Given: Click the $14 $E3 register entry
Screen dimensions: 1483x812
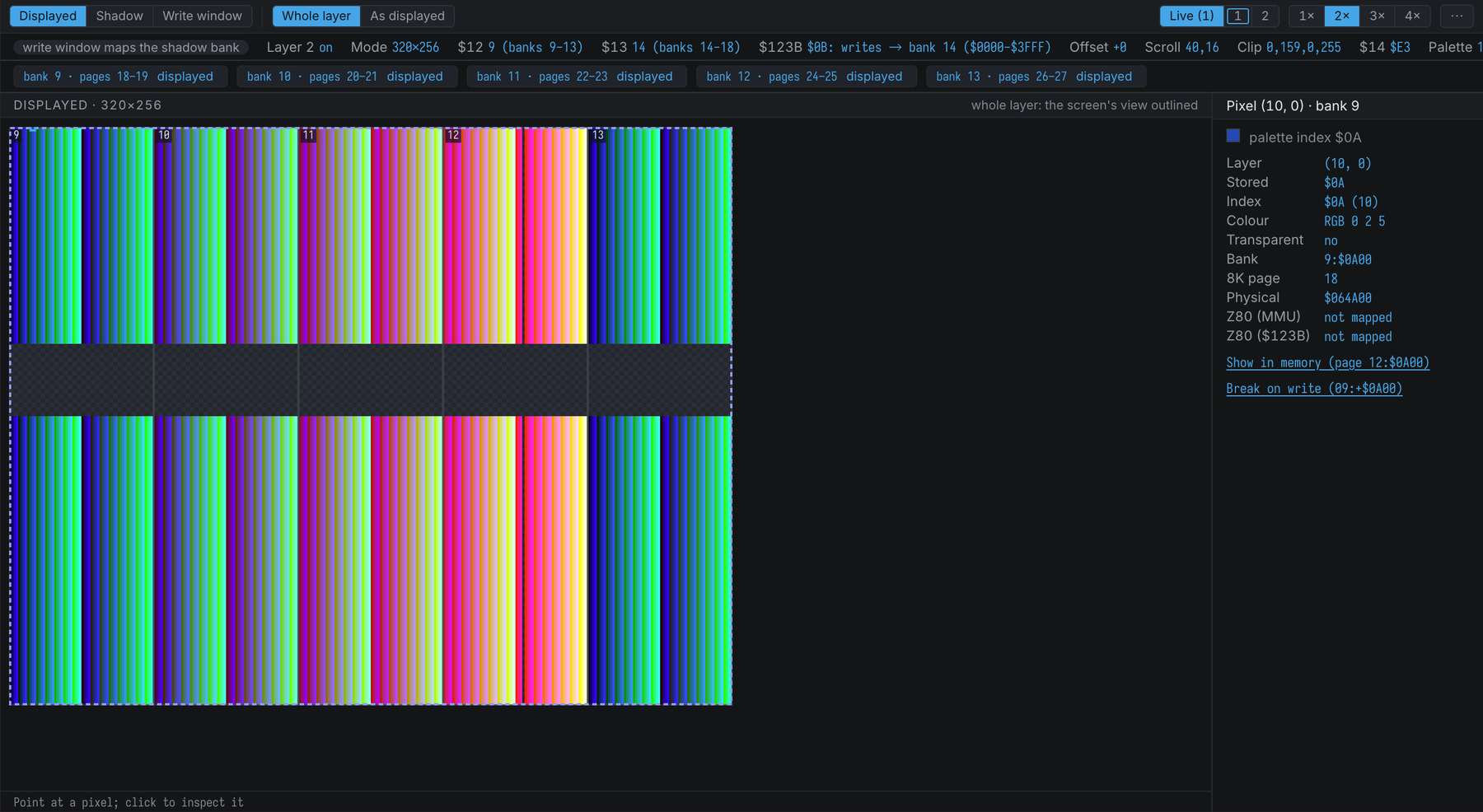Looking at the screenshot, I should click(1385, 48).
